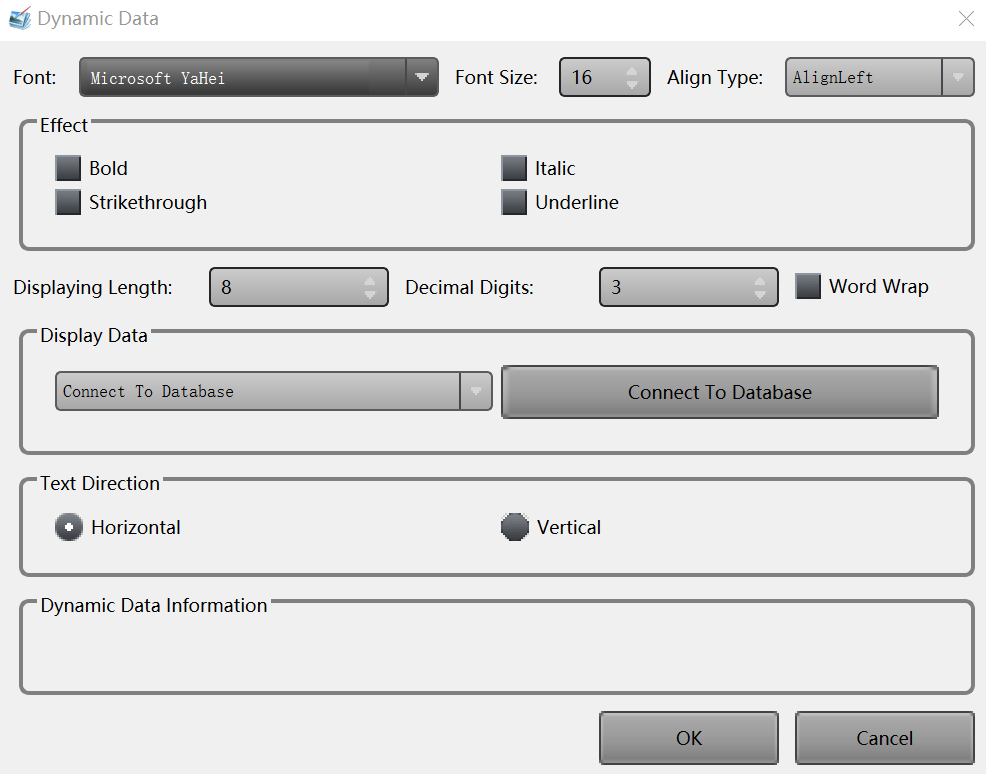Click the Cancel button
Viewport: 986px width, 774px height.
[884, 738]
